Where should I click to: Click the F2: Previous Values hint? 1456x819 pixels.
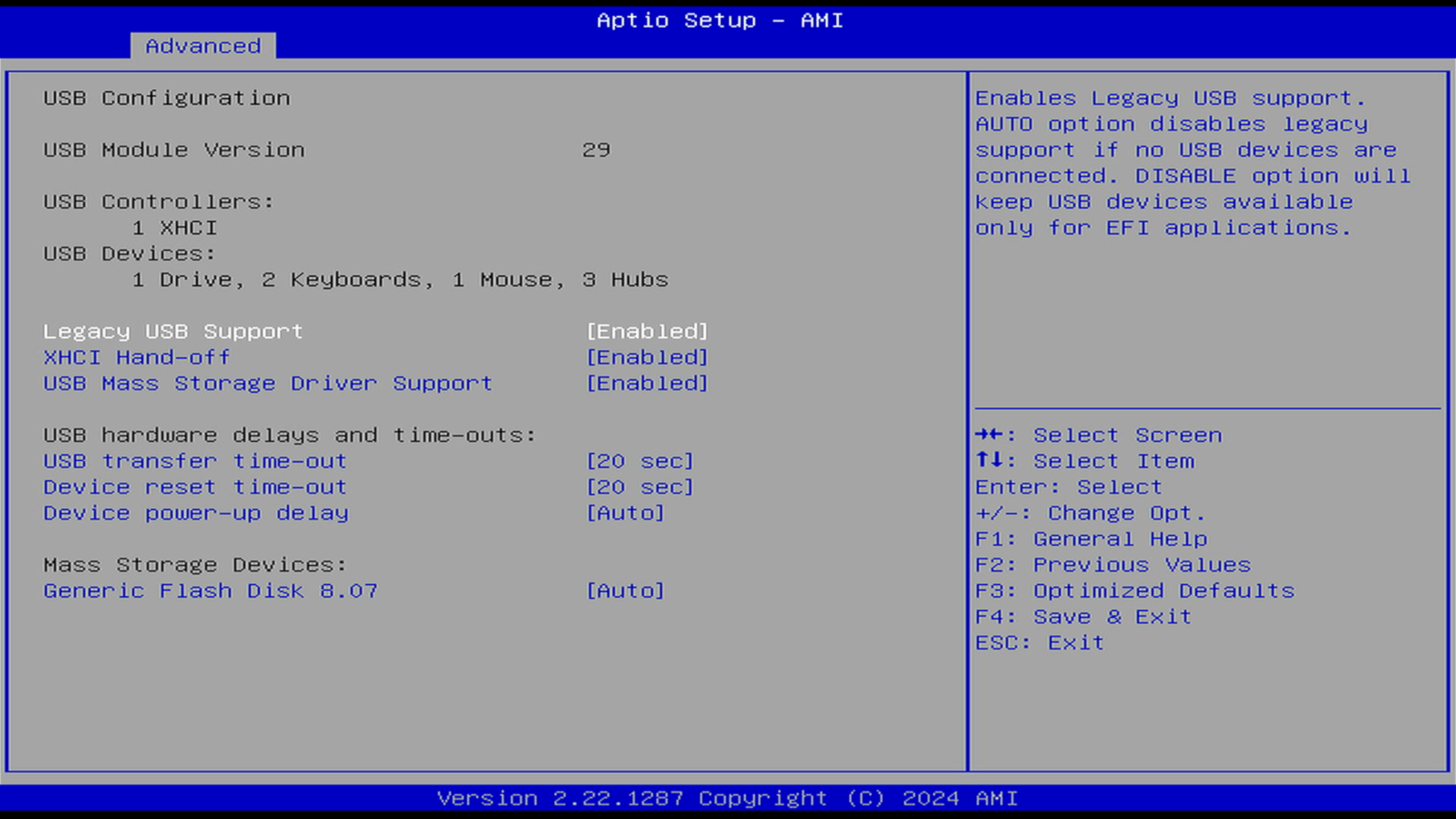[1113, 565]
